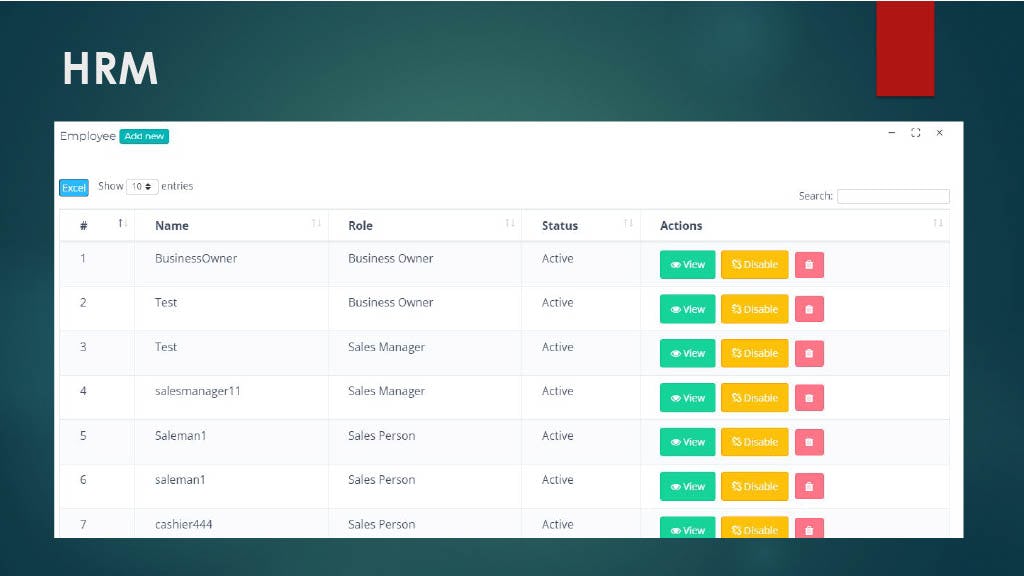The width and height of the screenshot is (1024, 576).
Task: Click the trash icon for cashier444
Action: 809,530
